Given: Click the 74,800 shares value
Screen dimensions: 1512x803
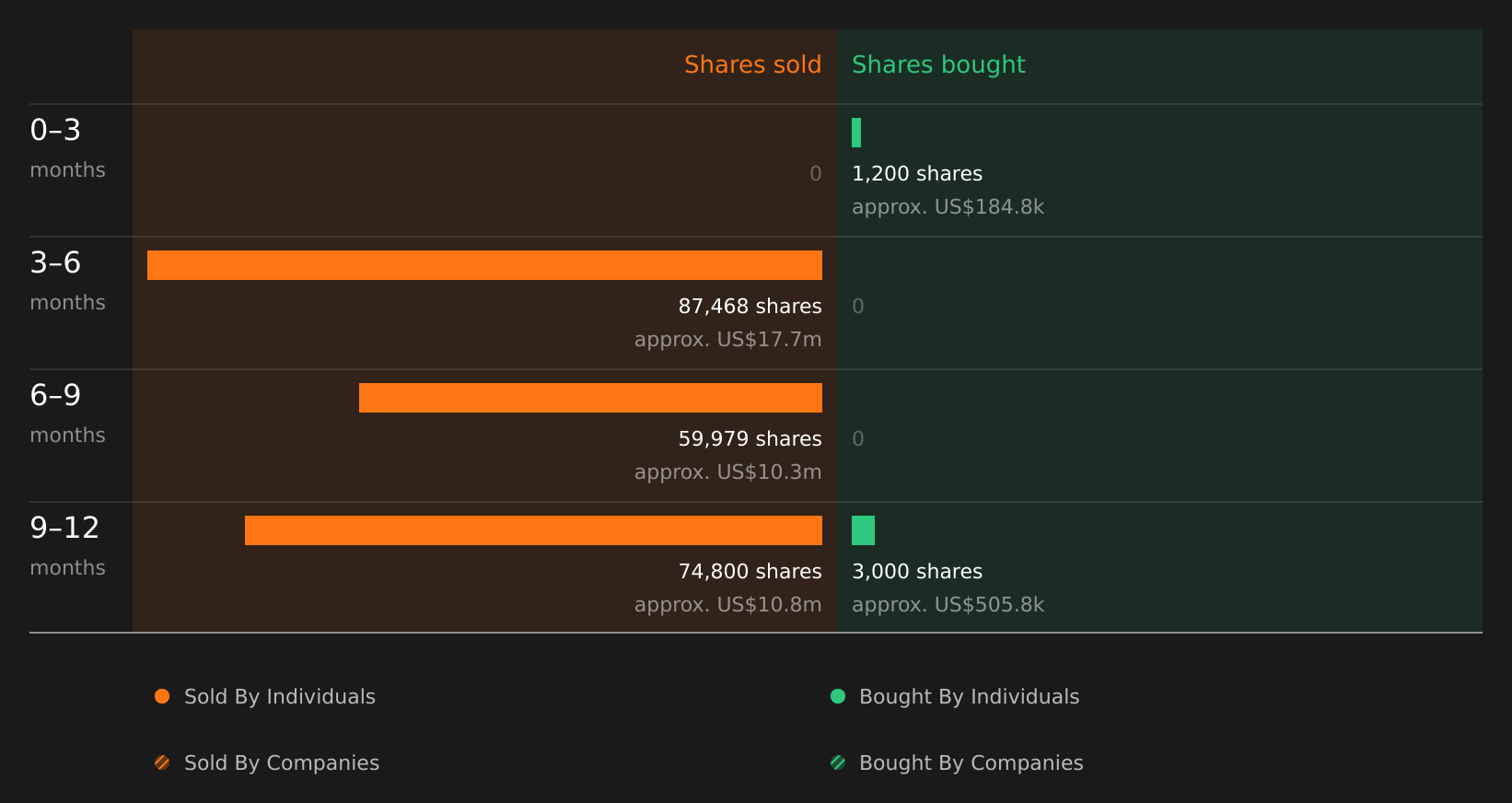Looking at the screenshot, I should pos(750,571).
